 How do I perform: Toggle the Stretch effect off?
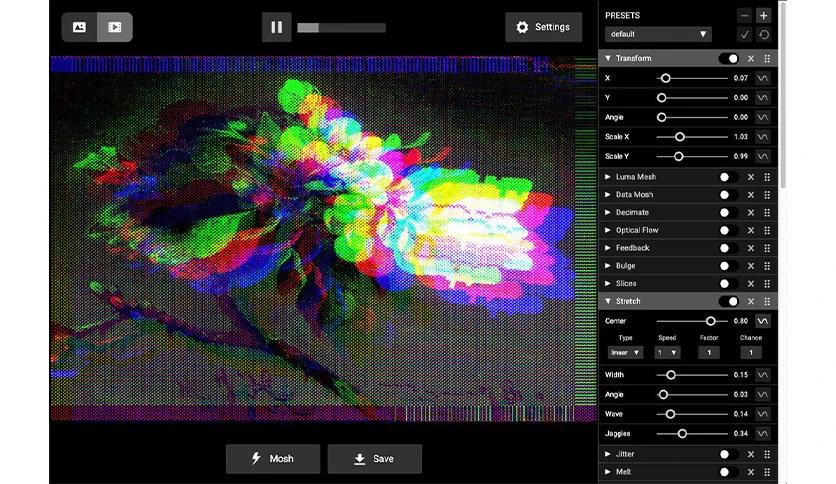tap(728, 302)
